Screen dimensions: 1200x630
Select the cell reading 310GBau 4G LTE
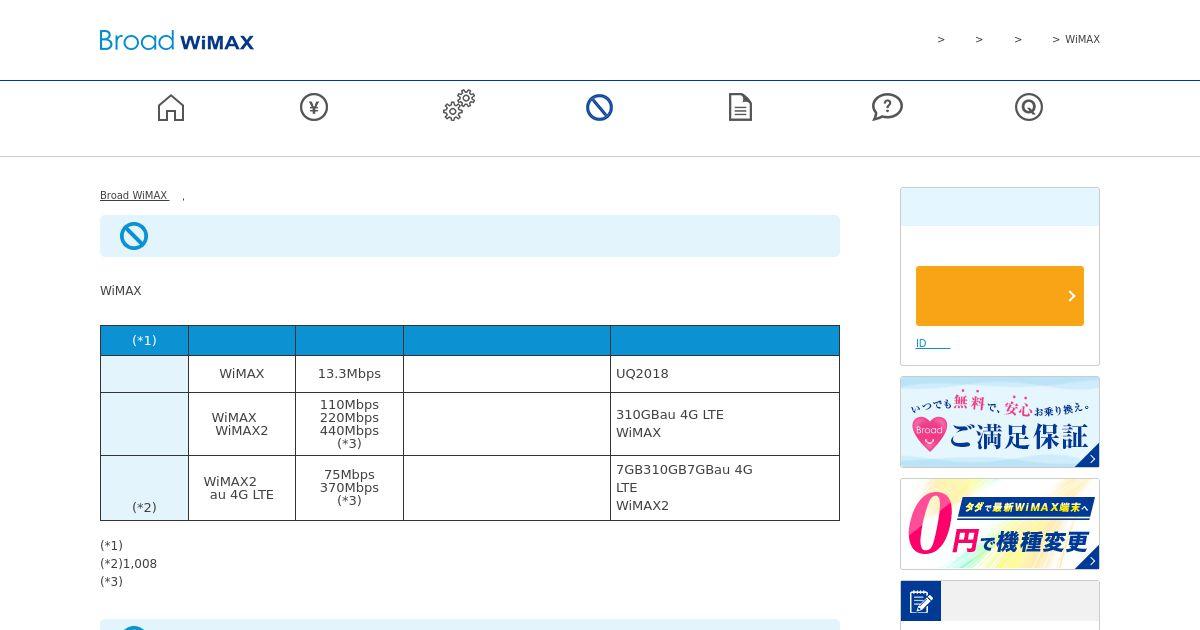tap(725, 424)
